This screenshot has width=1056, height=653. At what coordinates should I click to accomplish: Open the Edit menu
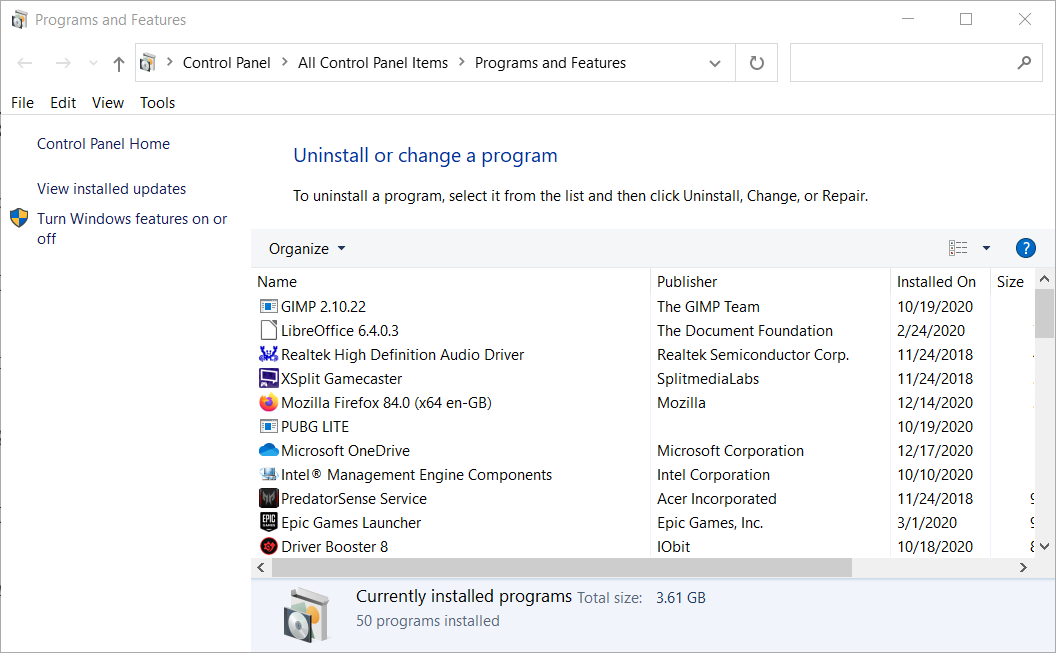tap(63, 103)
